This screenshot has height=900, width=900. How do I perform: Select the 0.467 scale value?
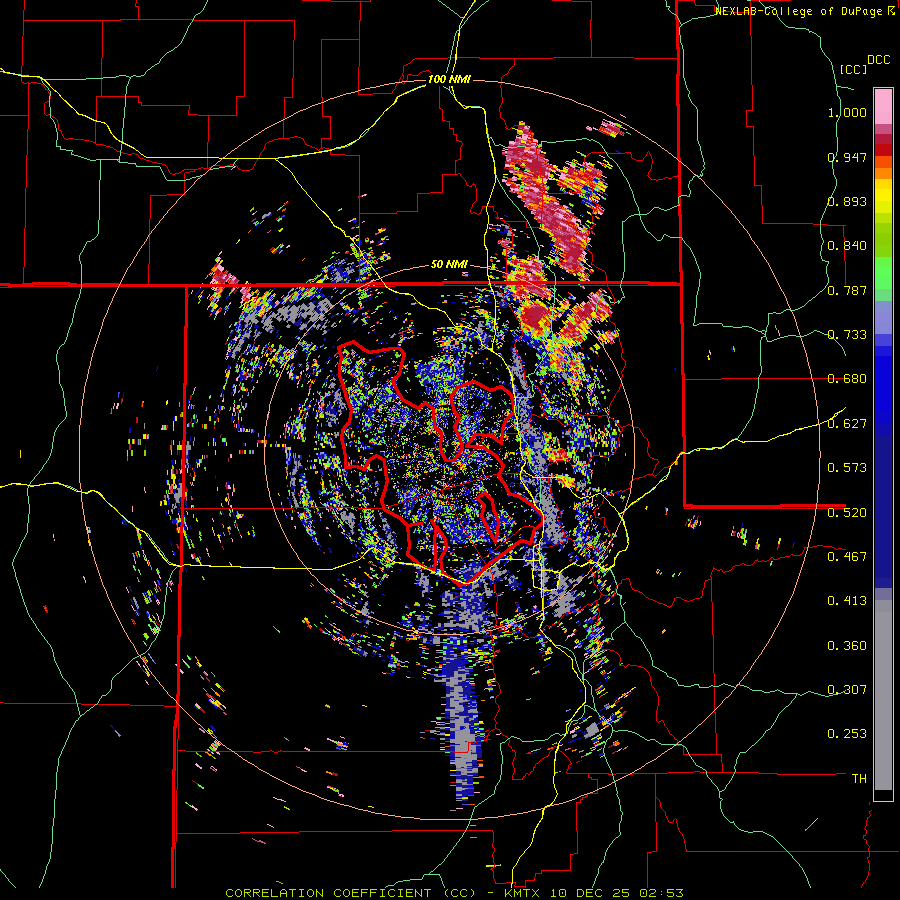(847, 556)
